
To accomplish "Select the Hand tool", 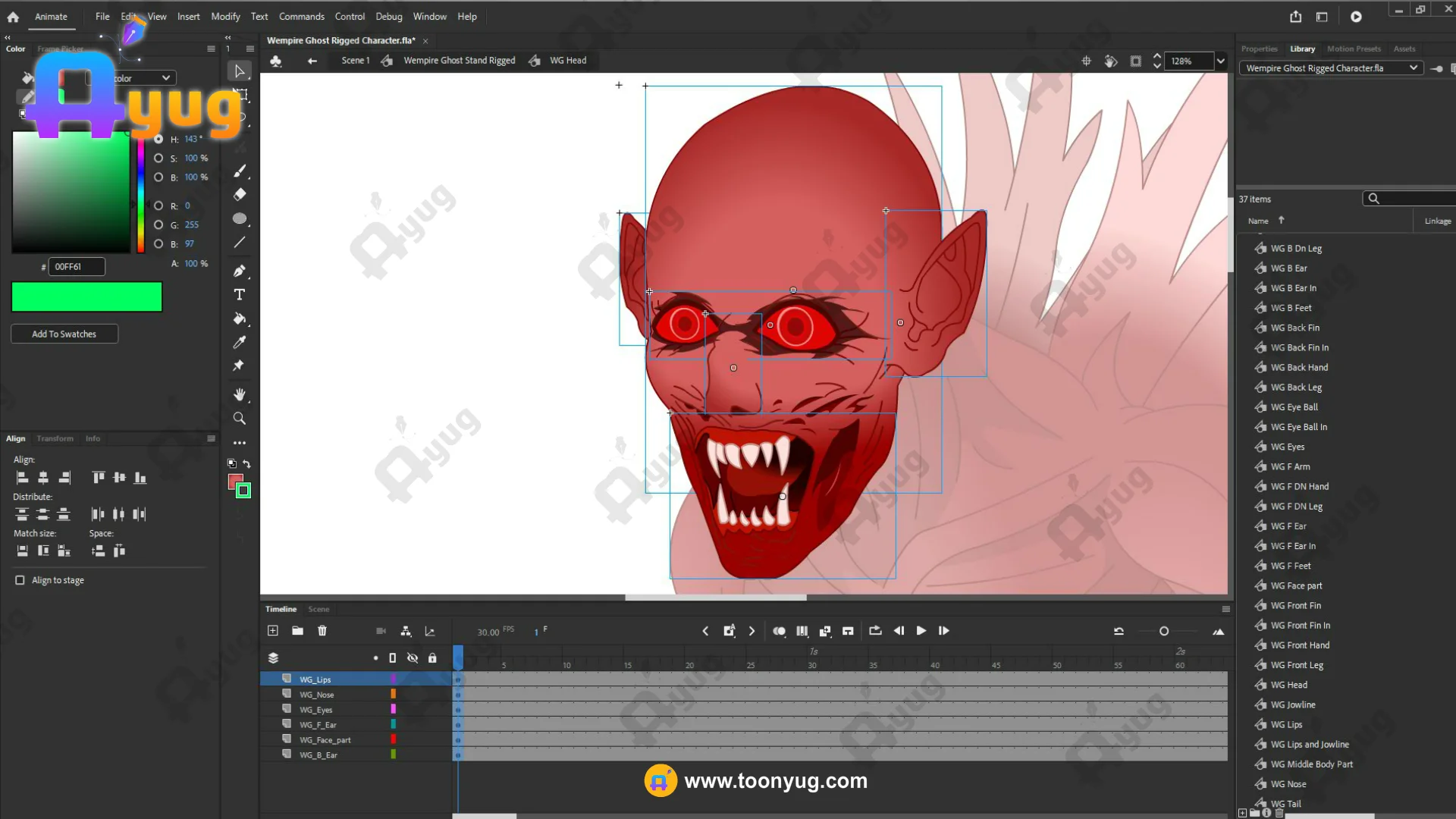I will tap(240, 394).
